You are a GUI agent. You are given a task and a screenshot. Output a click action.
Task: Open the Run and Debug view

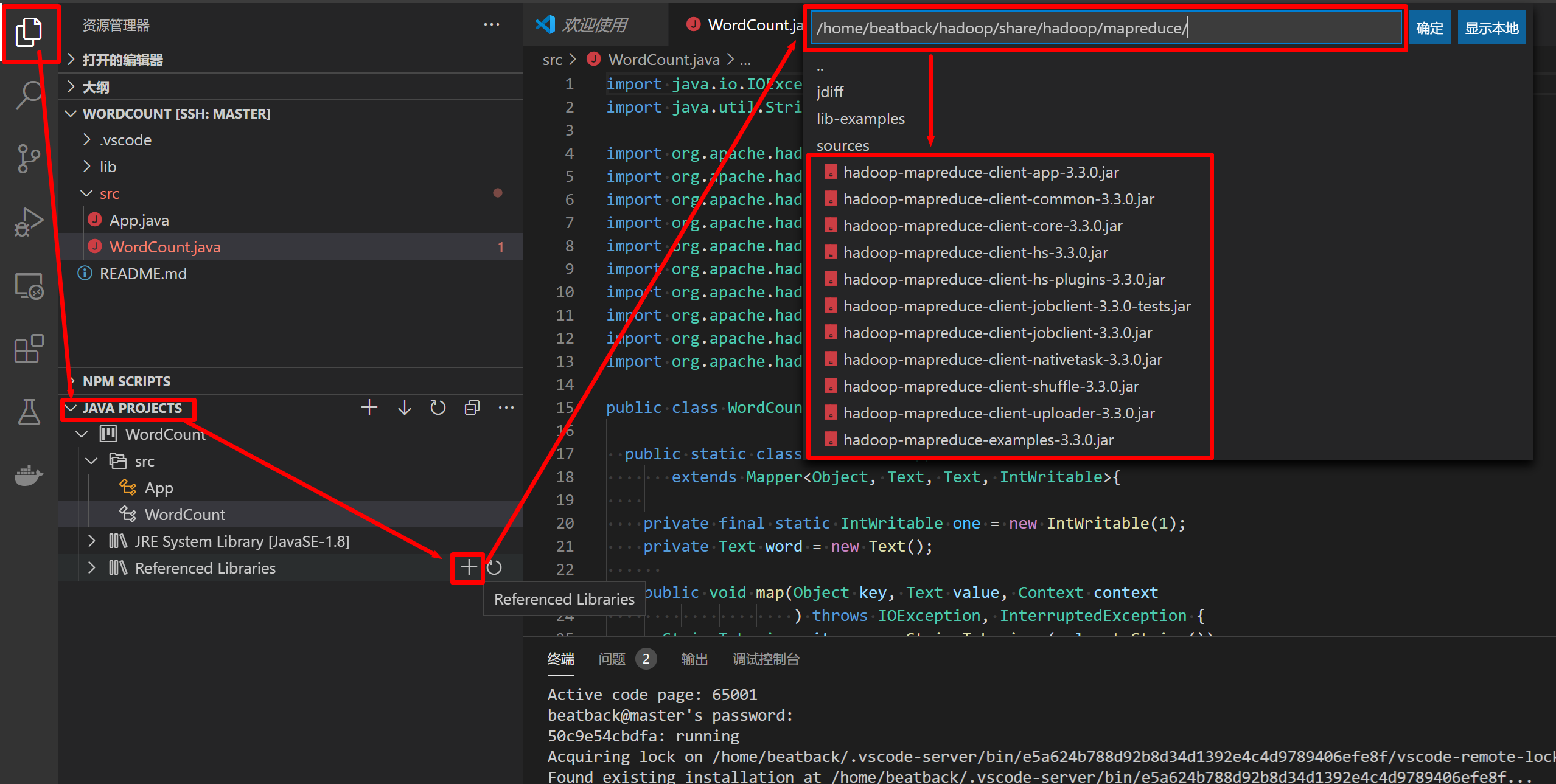point(29,222)
